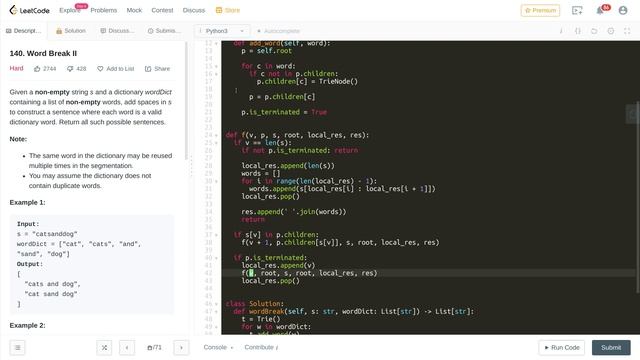Click the heart Add to List icon
The image size is (640, 360).
(100, 69)
